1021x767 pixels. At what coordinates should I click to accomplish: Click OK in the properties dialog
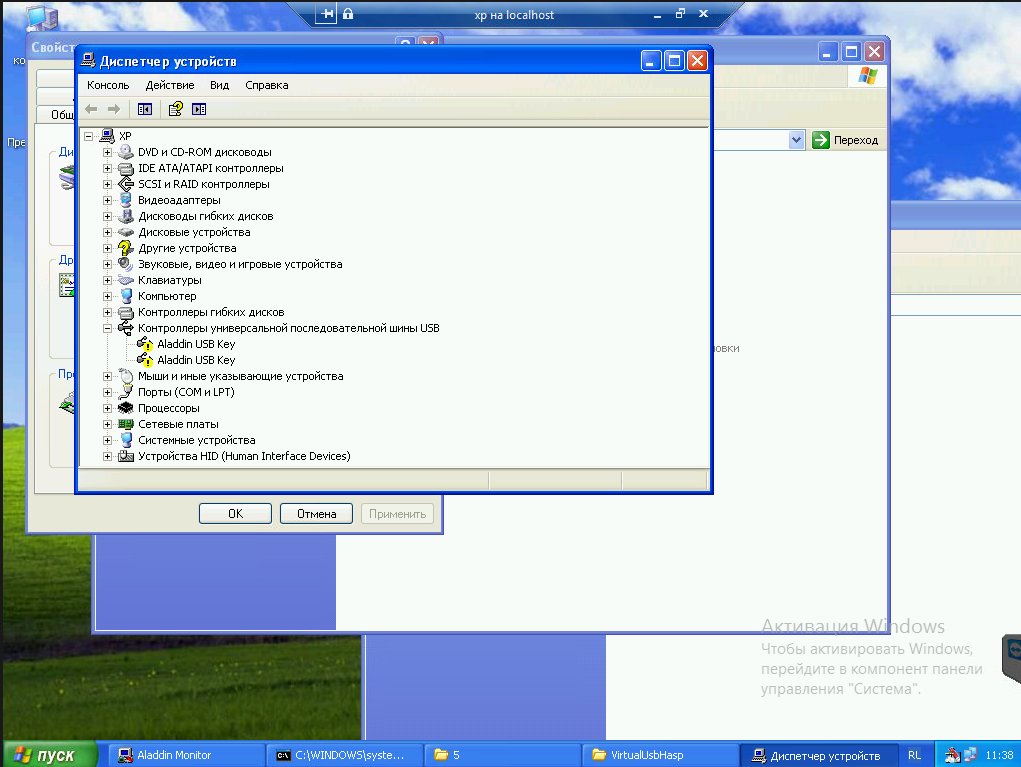tap(236, 514)
